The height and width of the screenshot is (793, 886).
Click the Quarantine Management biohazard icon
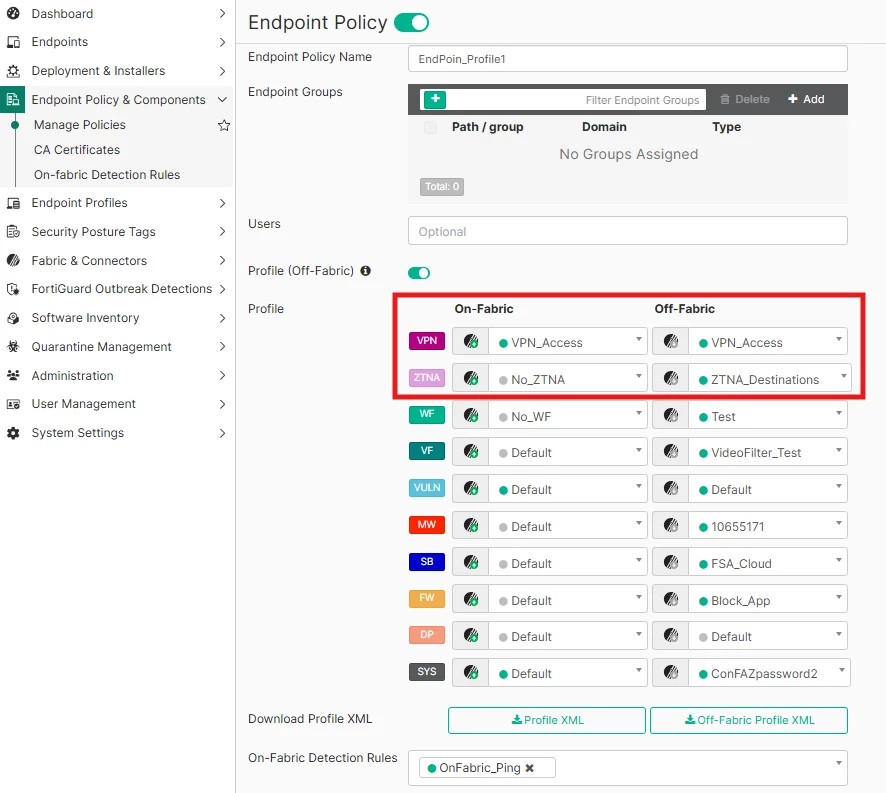(13, 346)
